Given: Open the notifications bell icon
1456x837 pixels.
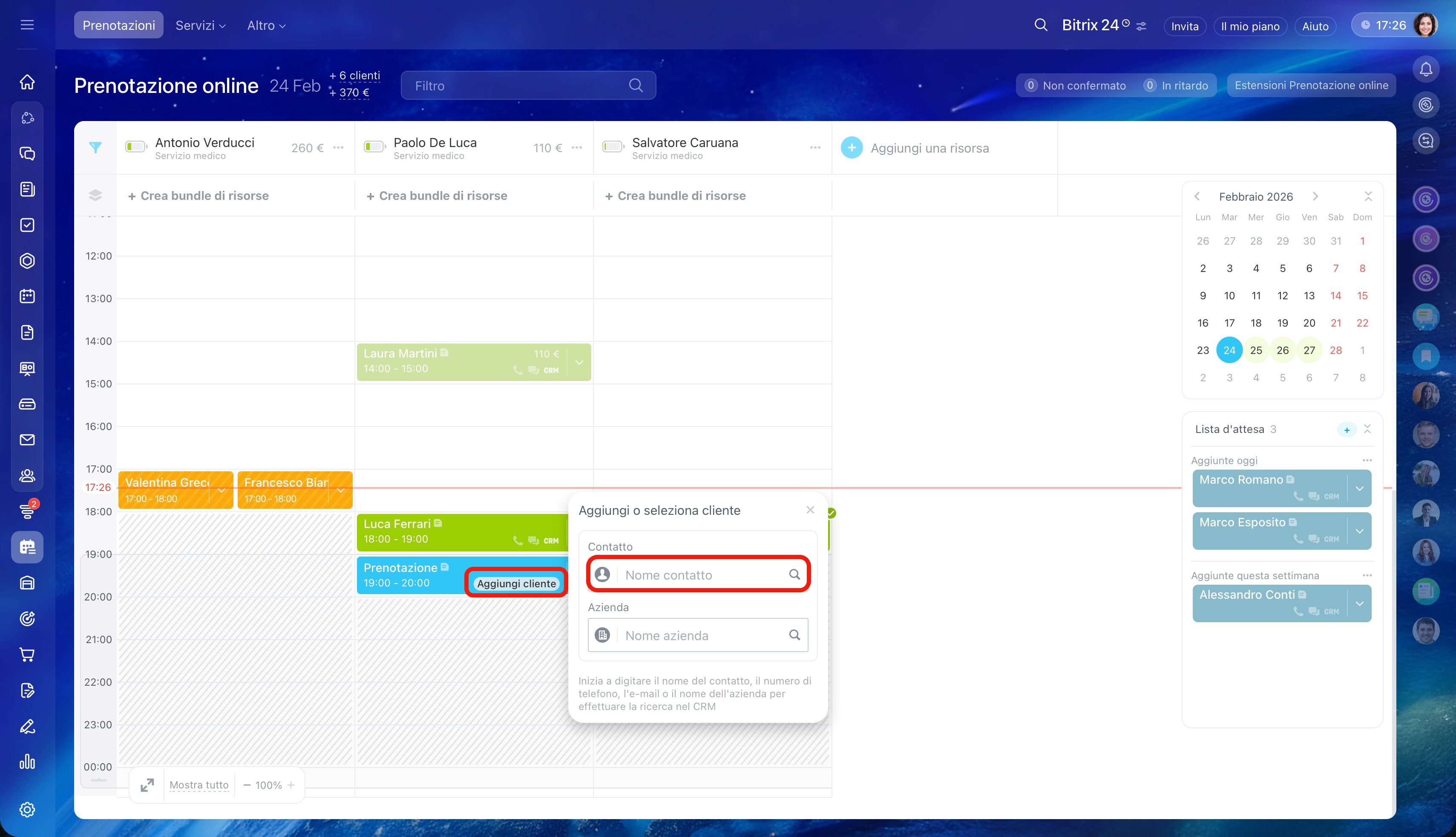Looking at the screenshot, I should tap(1426, 69).
